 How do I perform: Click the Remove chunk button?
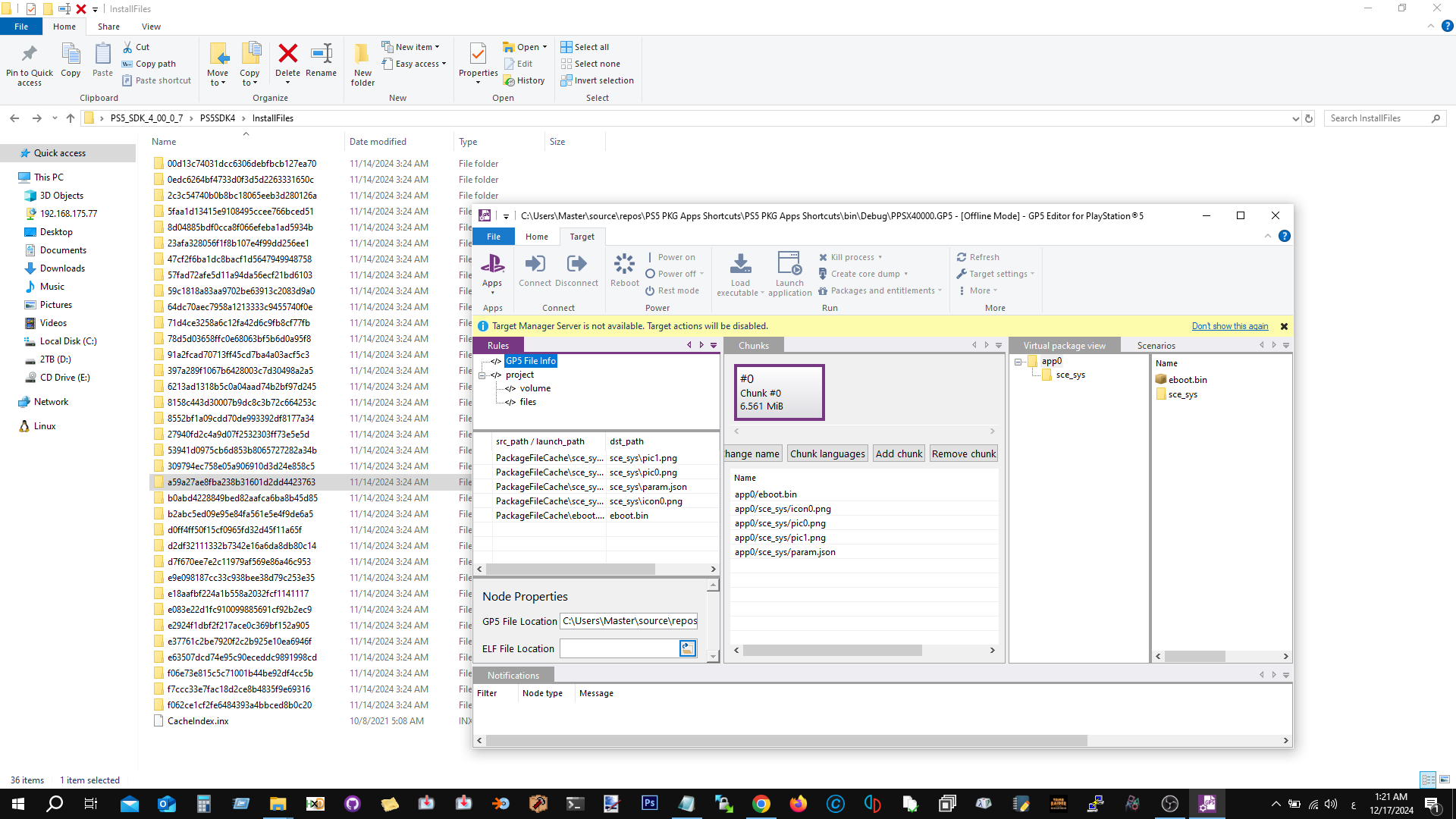(x=963, y=453)
